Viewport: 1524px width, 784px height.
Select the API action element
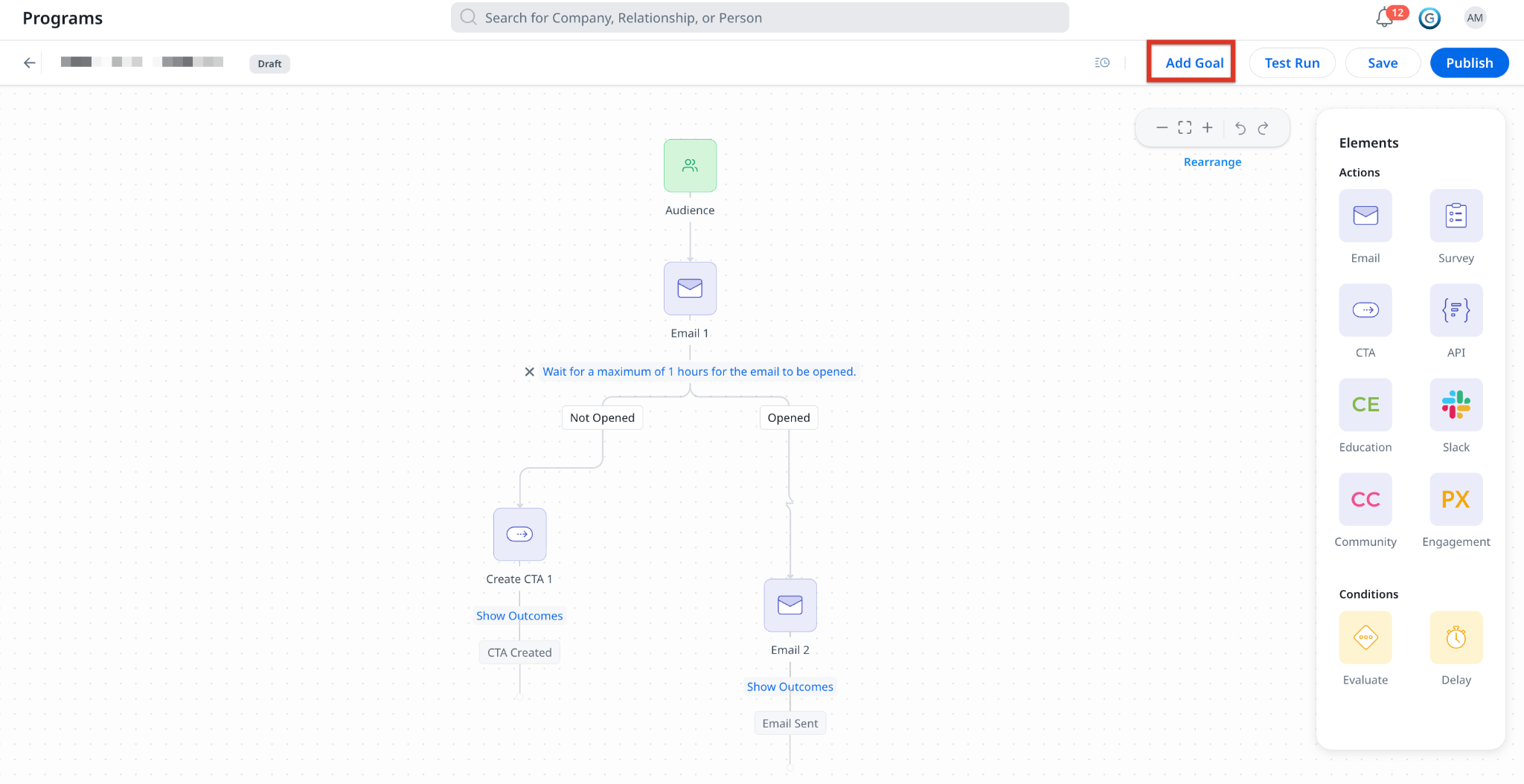point(1456,310)
